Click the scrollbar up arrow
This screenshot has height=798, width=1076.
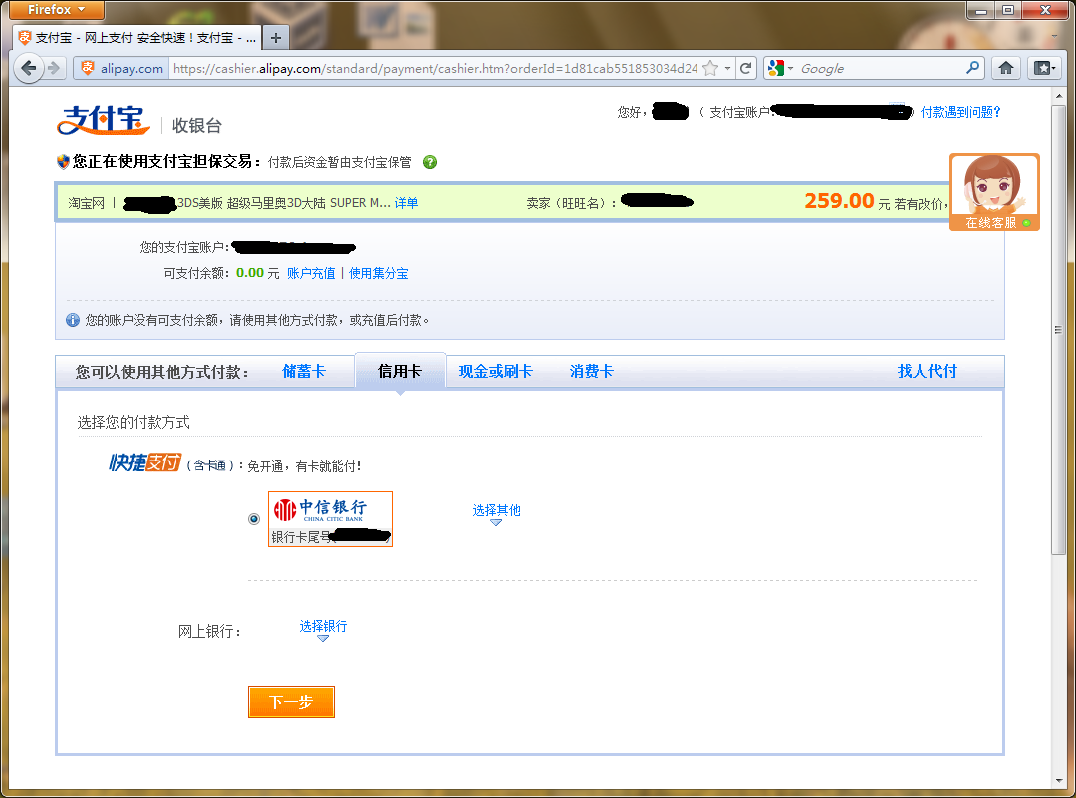pos(1057,97)
